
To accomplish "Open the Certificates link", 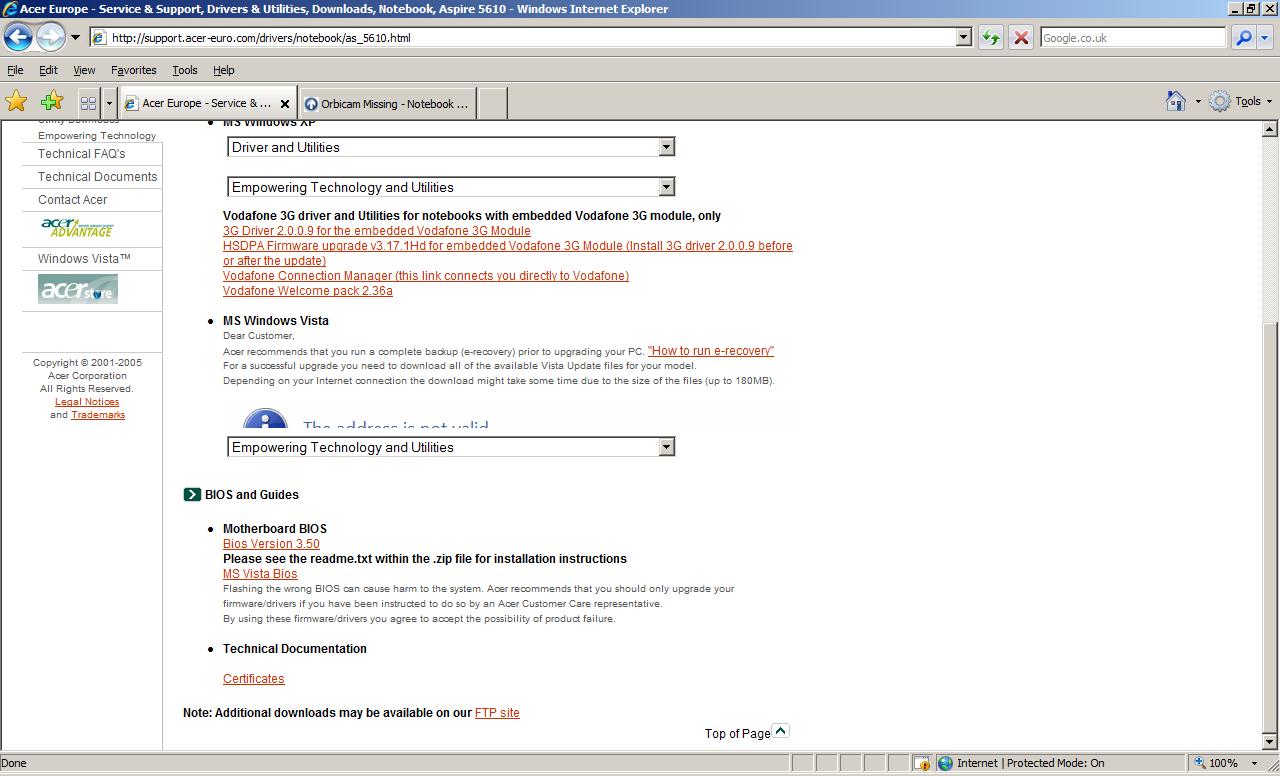I will (254, 679).
